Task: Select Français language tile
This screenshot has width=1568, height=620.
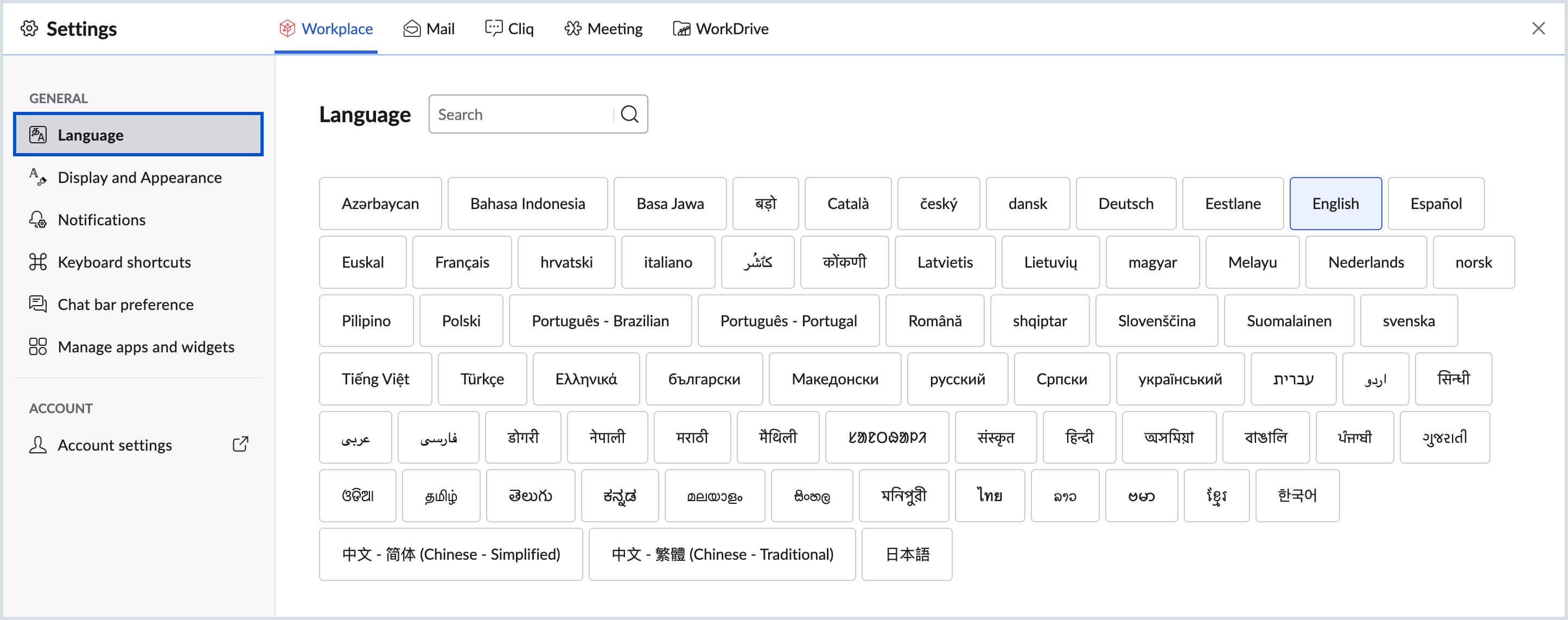Action: click(461, 262)
